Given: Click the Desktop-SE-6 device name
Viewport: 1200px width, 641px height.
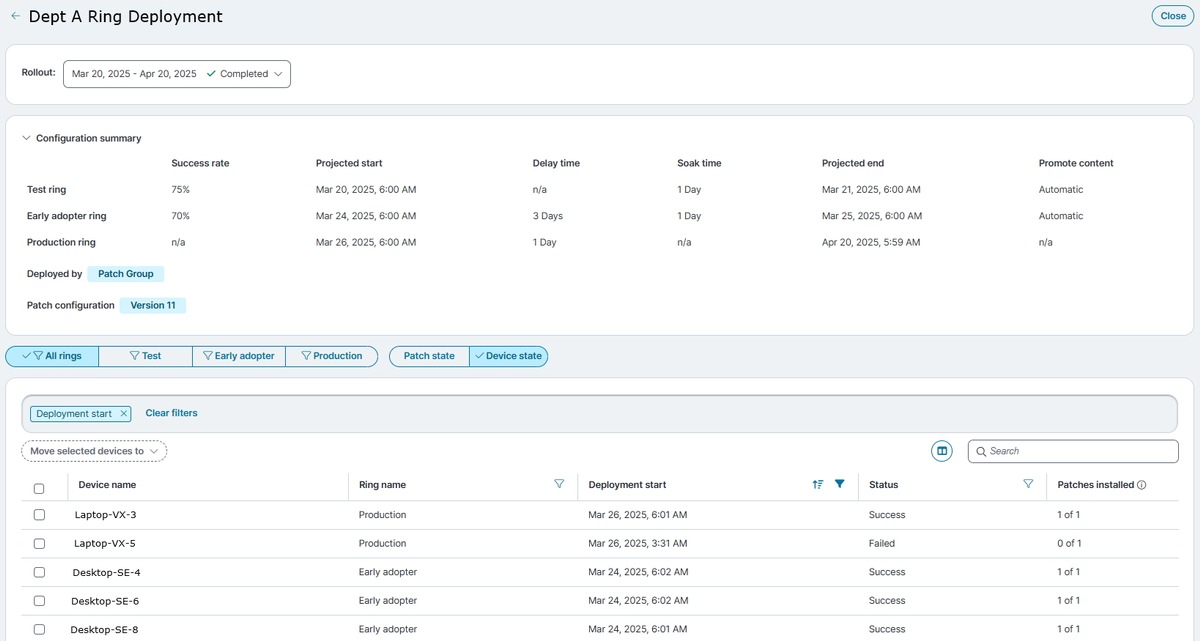Looking at the screenshot, I should (105, 601).
